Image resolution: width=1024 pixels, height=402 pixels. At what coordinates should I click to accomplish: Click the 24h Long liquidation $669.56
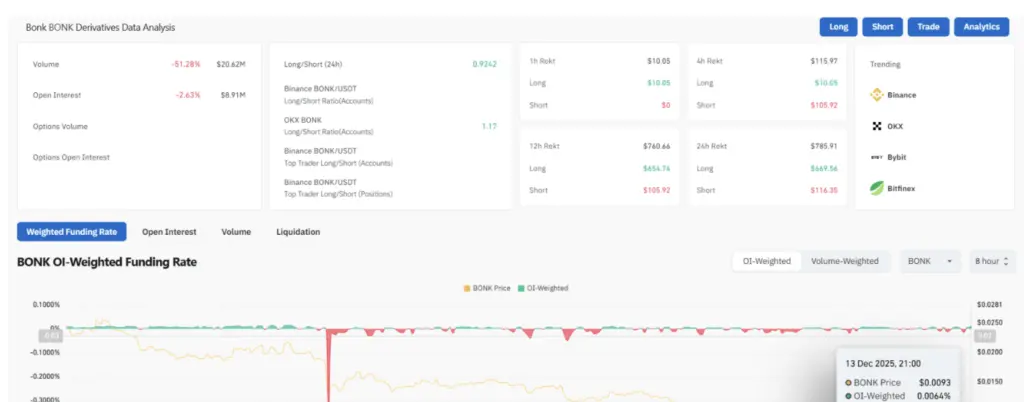[x=824, y=168]
